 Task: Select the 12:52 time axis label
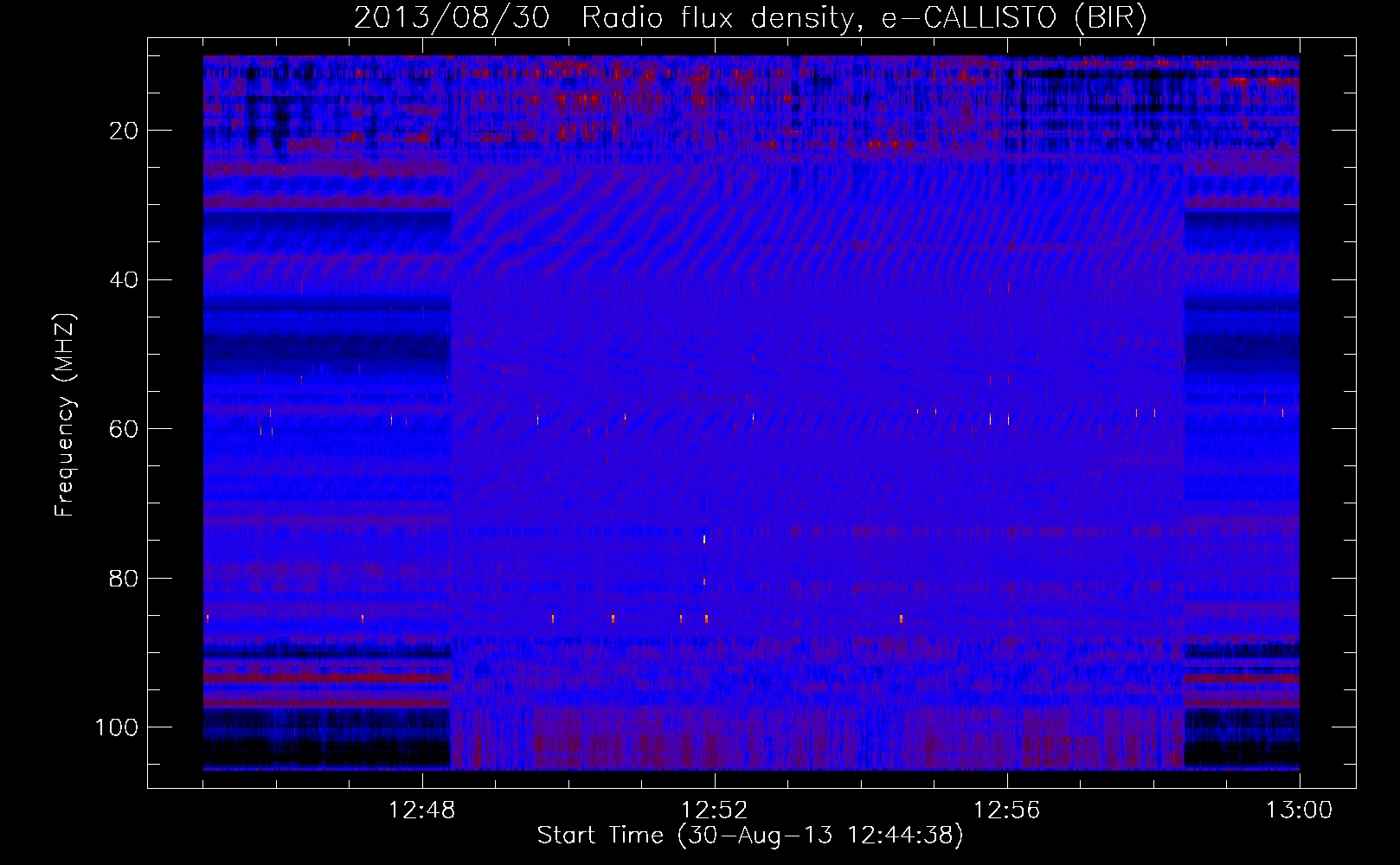[x=715, y=810]
